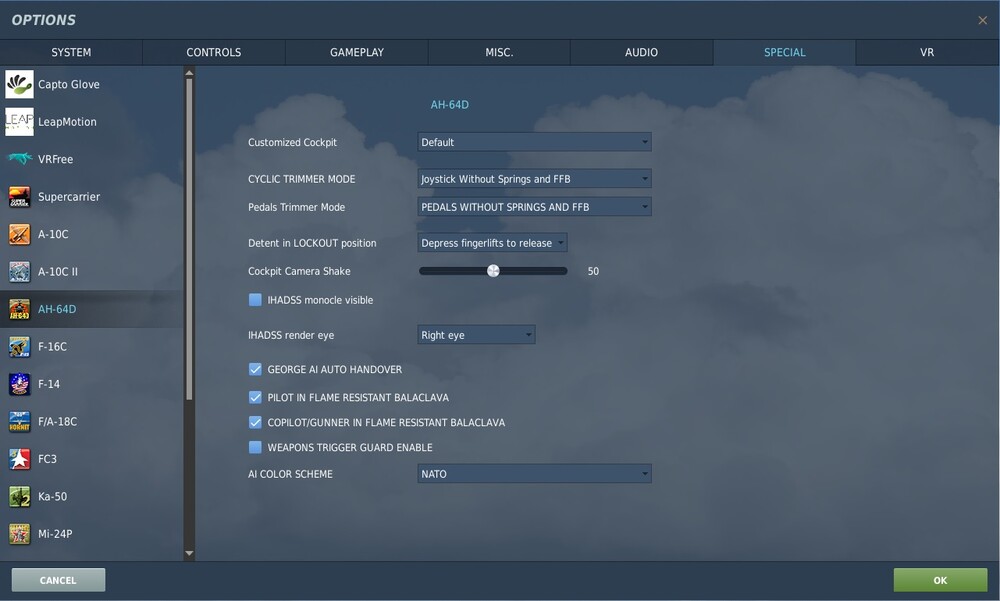Click the LeapMotion module icon
Viewport: 1000px width, 601px height.
coord(19,121)
